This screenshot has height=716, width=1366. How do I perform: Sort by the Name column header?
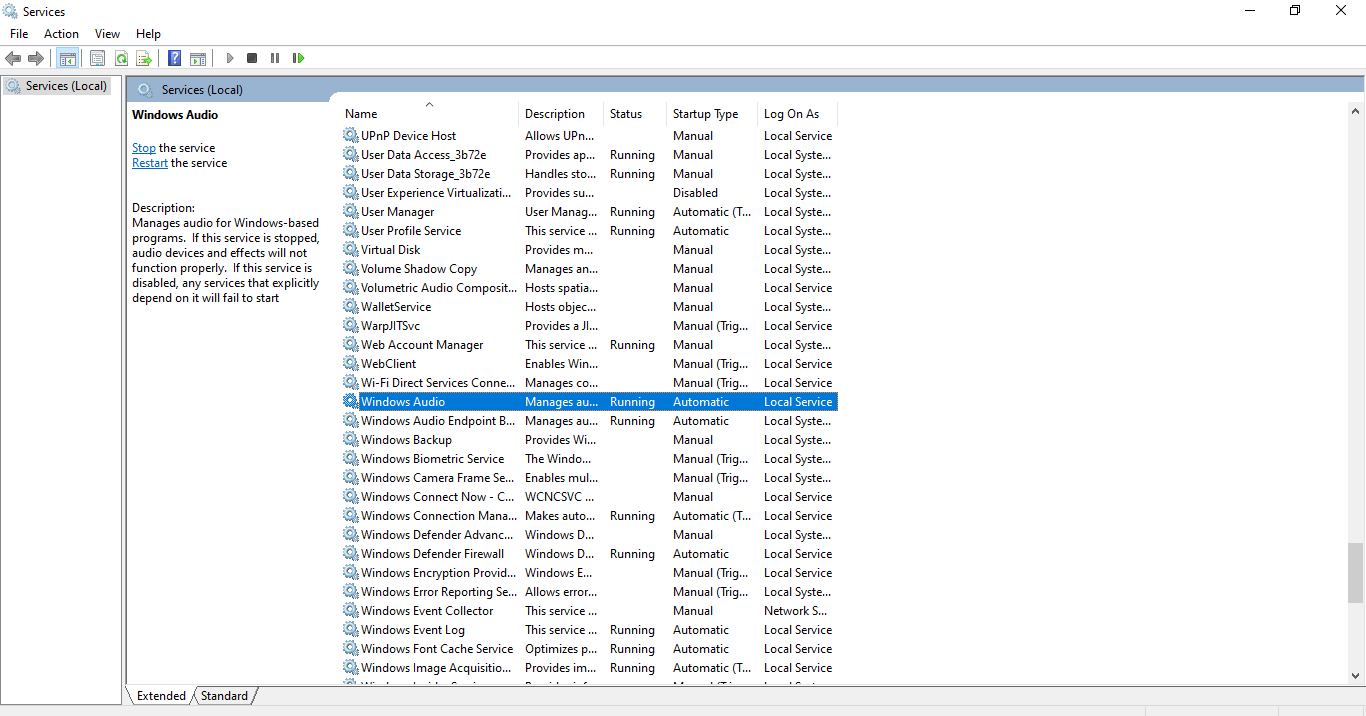tap(429, 114)
